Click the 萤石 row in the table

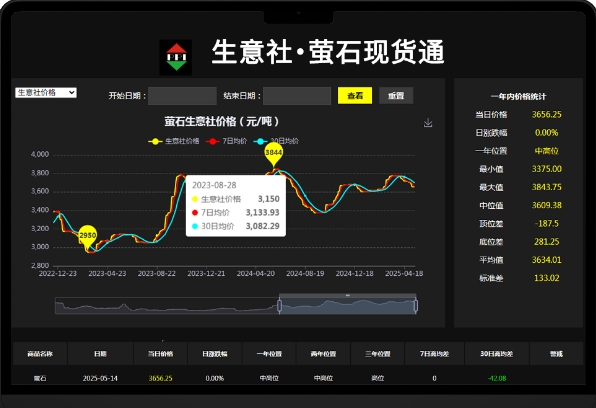[298, 378]
